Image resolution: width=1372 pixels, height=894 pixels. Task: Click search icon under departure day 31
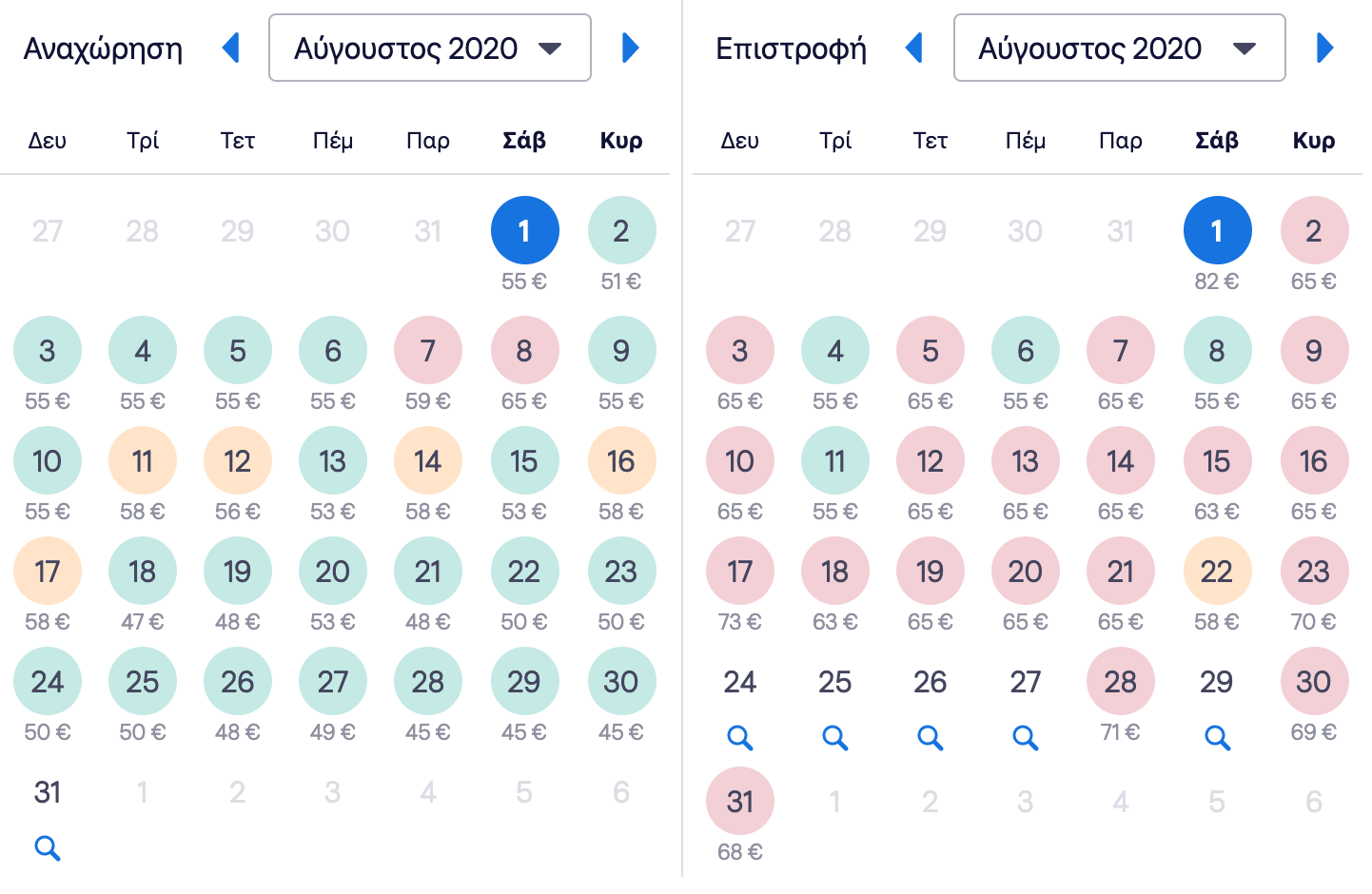(x=48, y=848)
